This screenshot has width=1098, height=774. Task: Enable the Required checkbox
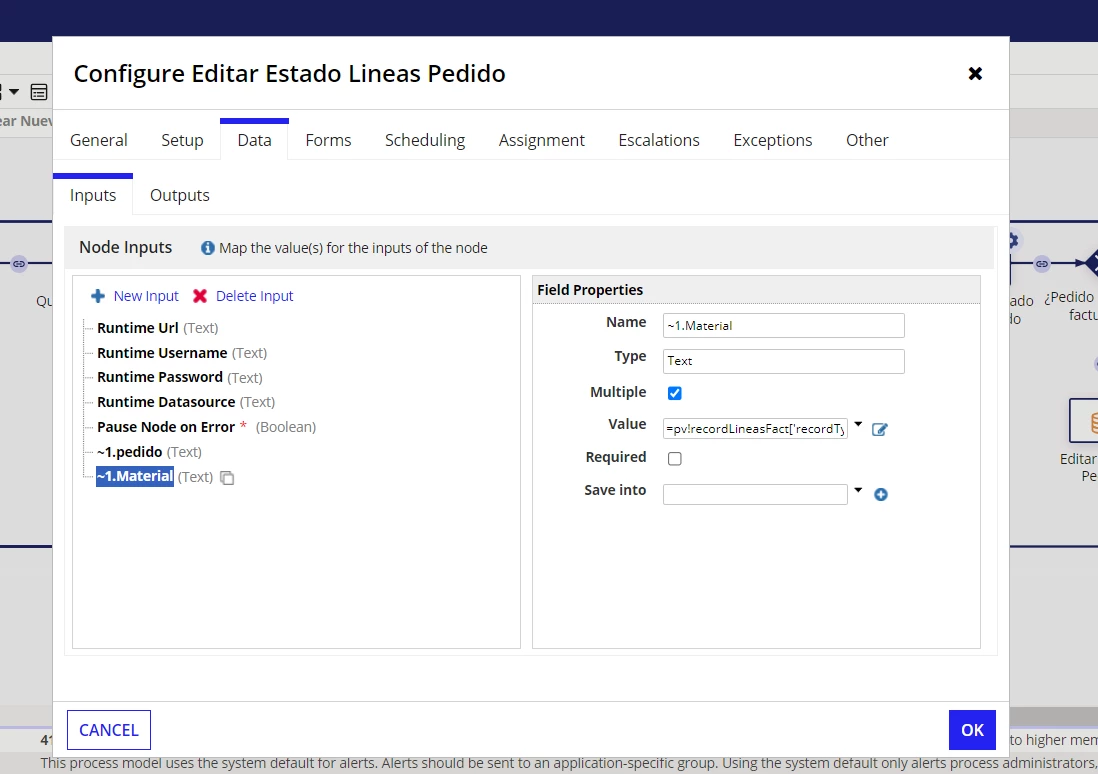(x=674, y=458)
